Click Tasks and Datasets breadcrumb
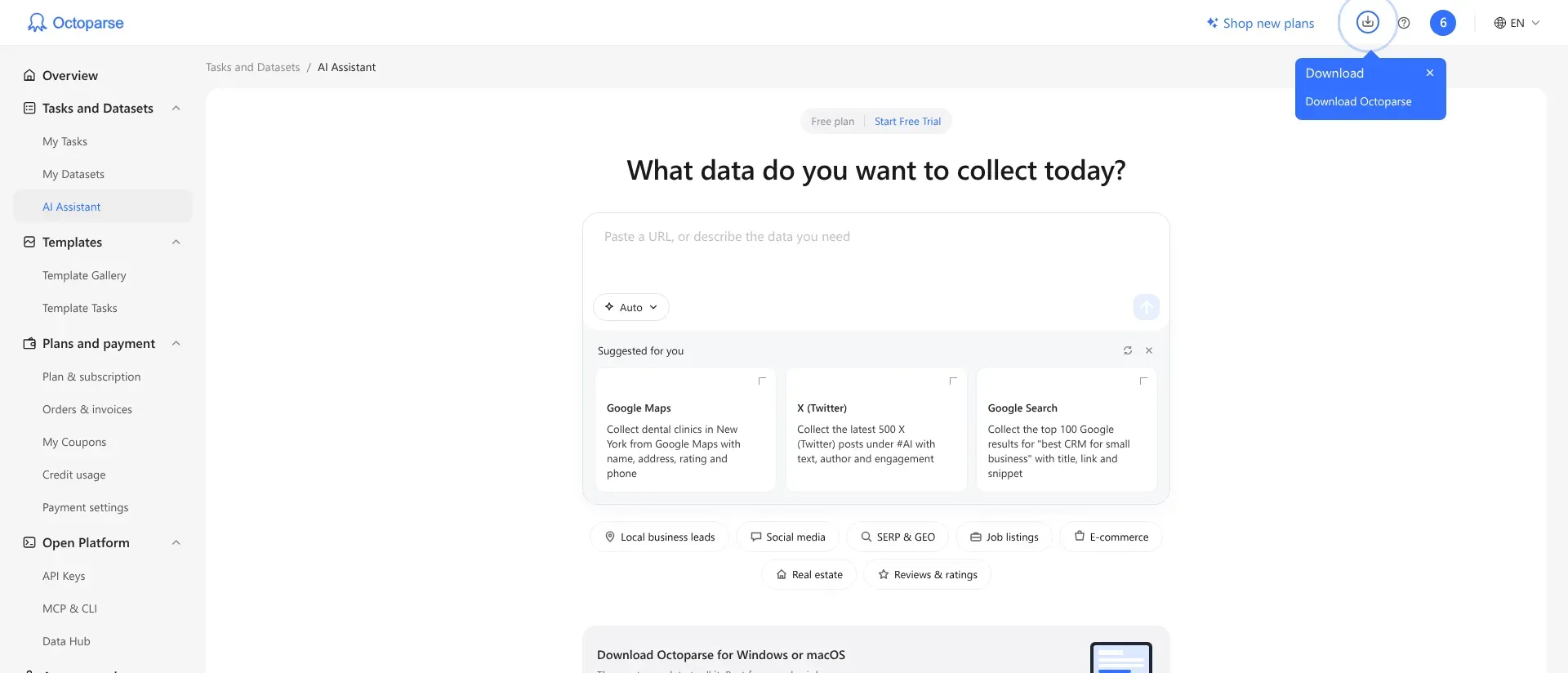The image size is (1568, 673). click(252, 67)
